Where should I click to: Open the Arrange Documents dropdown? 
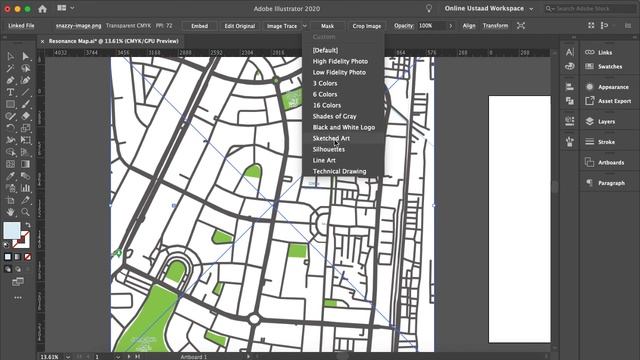(x=65, y=8)
